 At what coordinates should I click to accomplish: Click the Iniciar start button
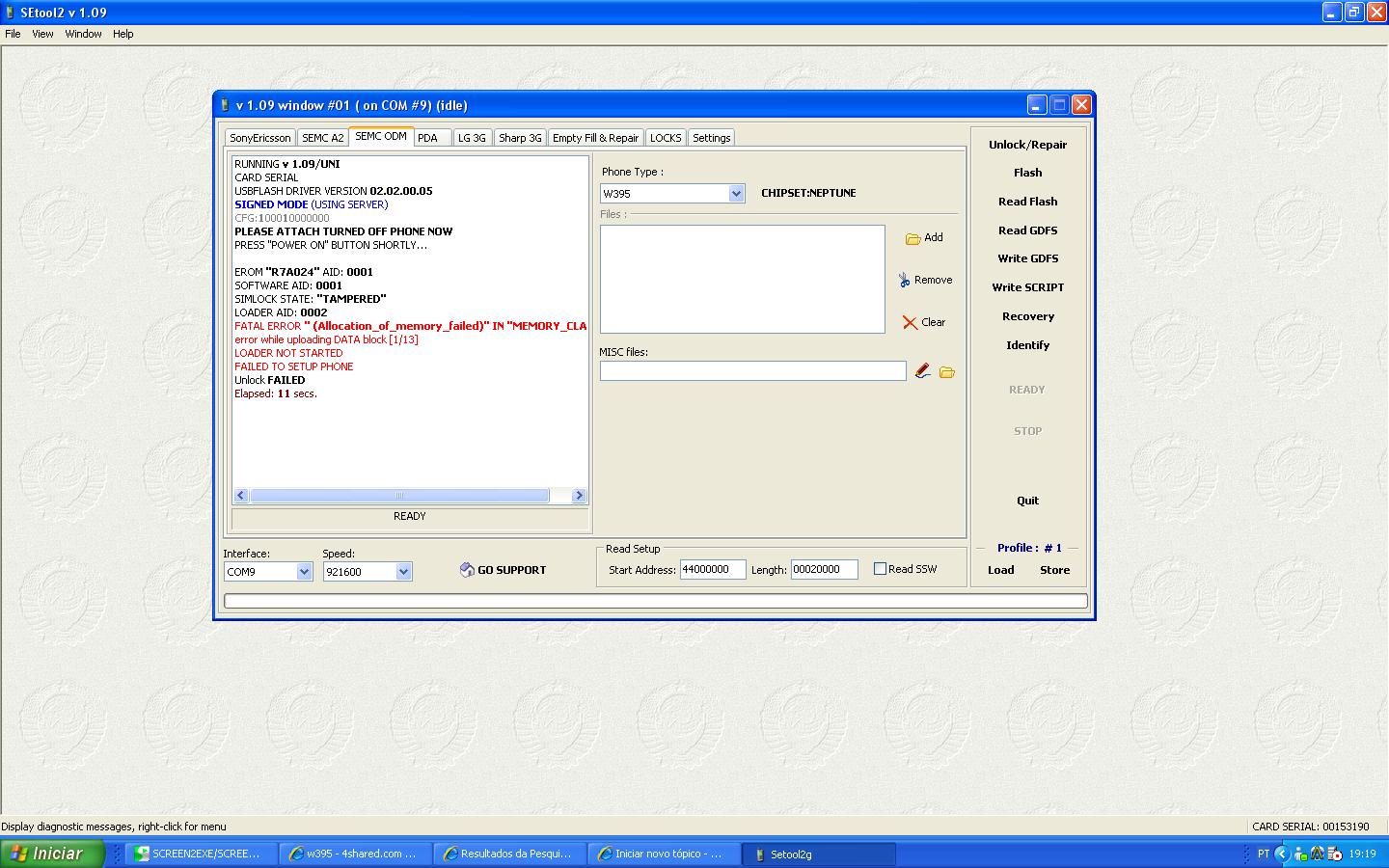pos(51,854)
